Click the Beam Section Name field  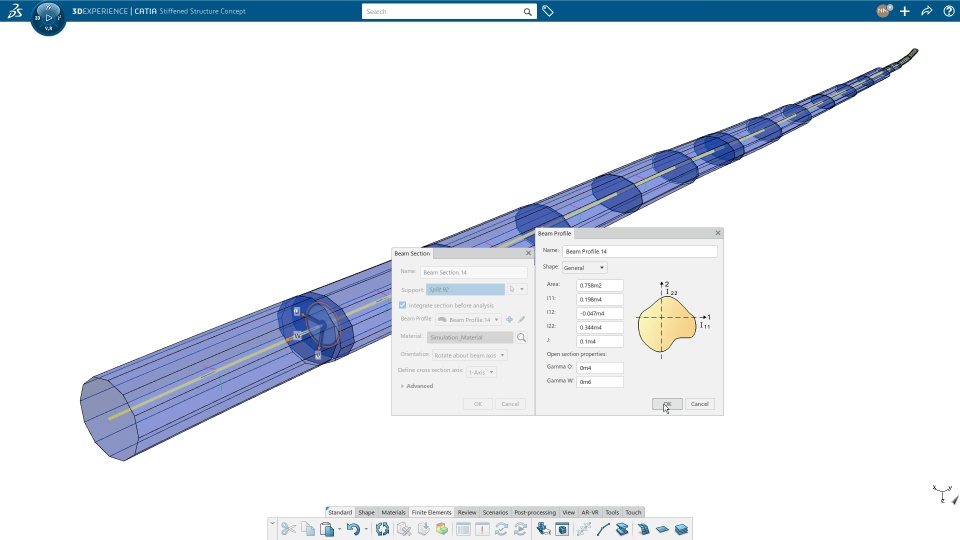473,272
